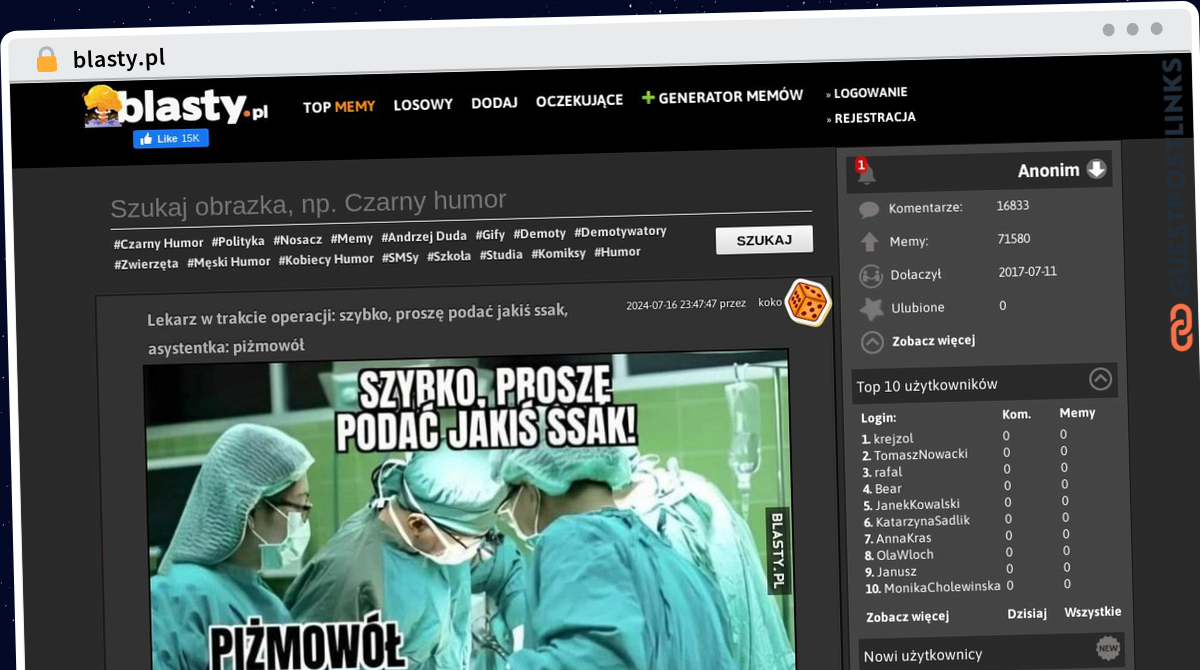Click the blasty.pl address bar text
Image resolution: width=1200 pixels, height=670 pixels.
pos(119,59)
